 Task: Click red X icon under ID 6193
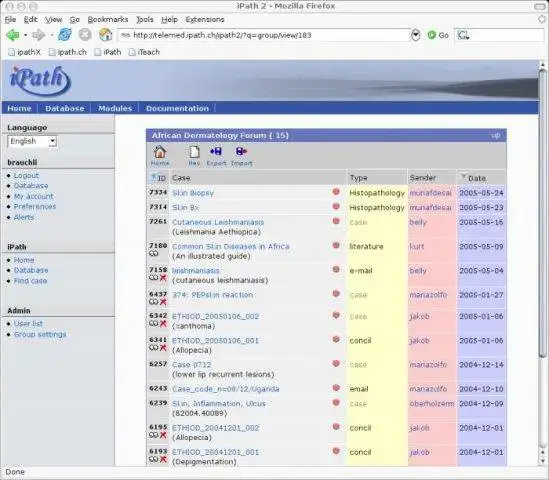163,459
